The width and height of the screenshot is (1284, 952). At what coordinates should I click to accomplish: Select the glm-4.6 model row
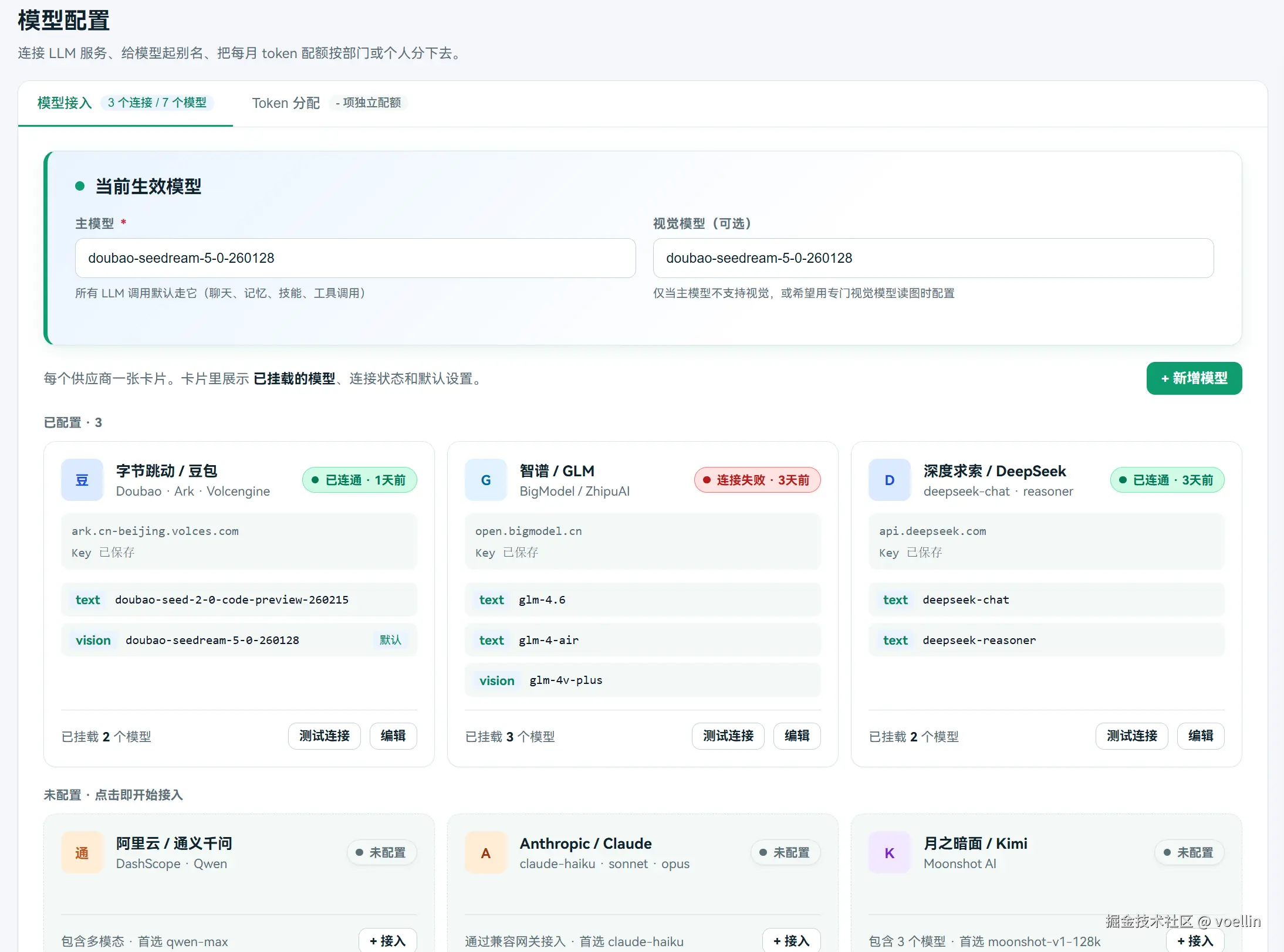click(x=643, y=599)
